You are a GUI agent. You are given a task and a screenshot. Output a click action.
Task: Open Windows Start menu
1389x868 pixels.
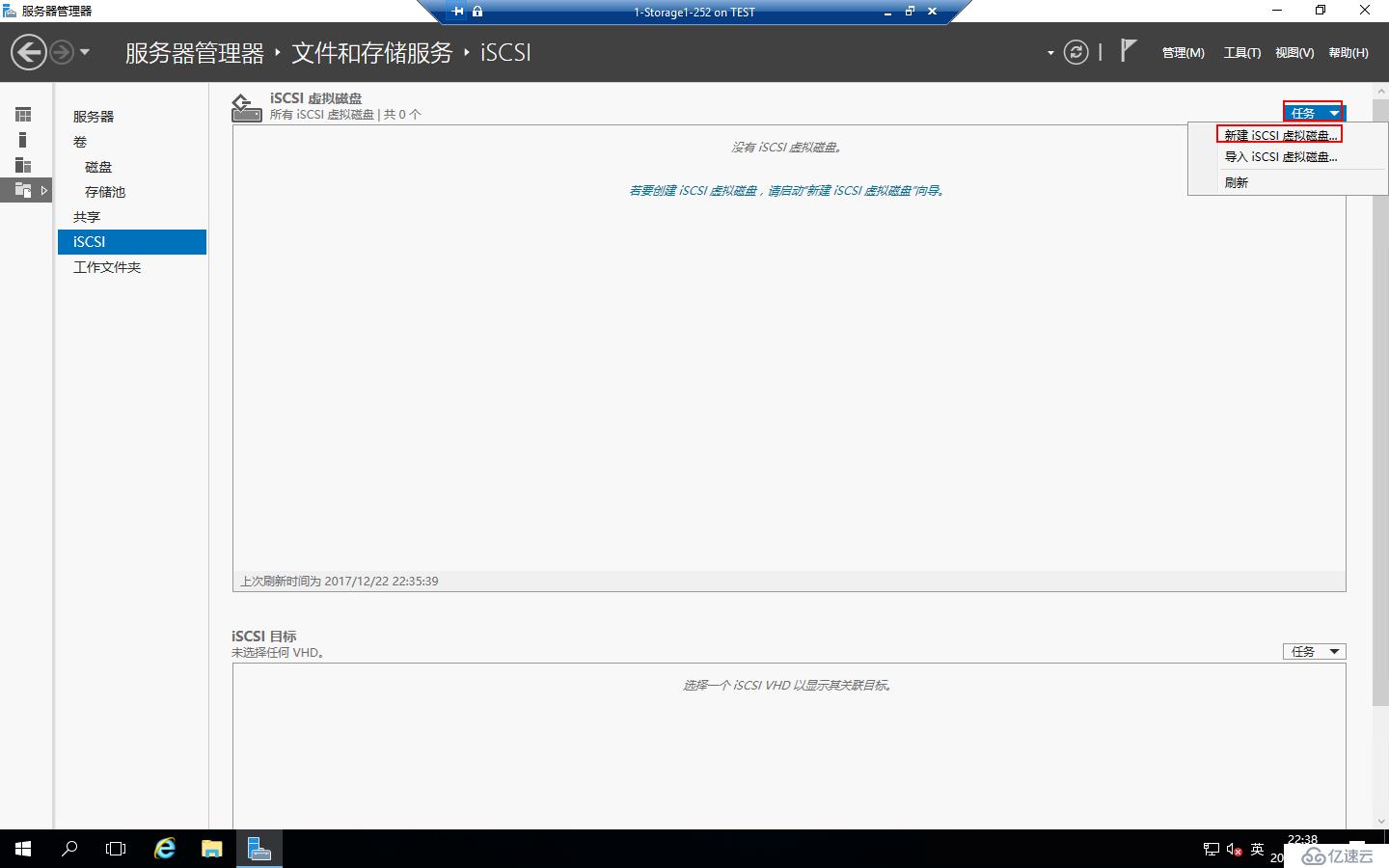[23, 849]
